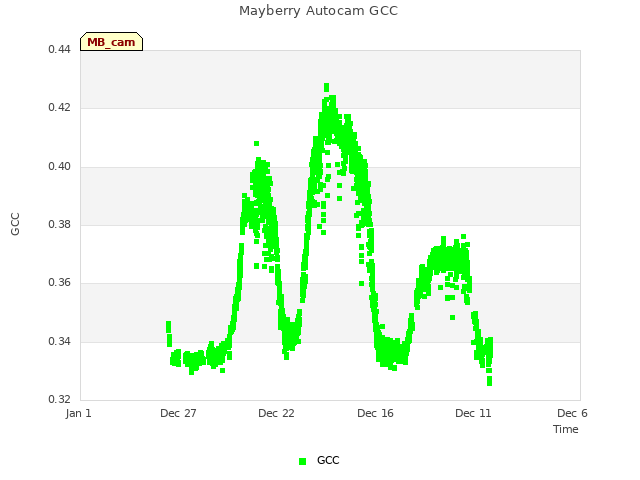Click the Dec 22 x-axis label

pyautogui.click(x=276, y=413)
